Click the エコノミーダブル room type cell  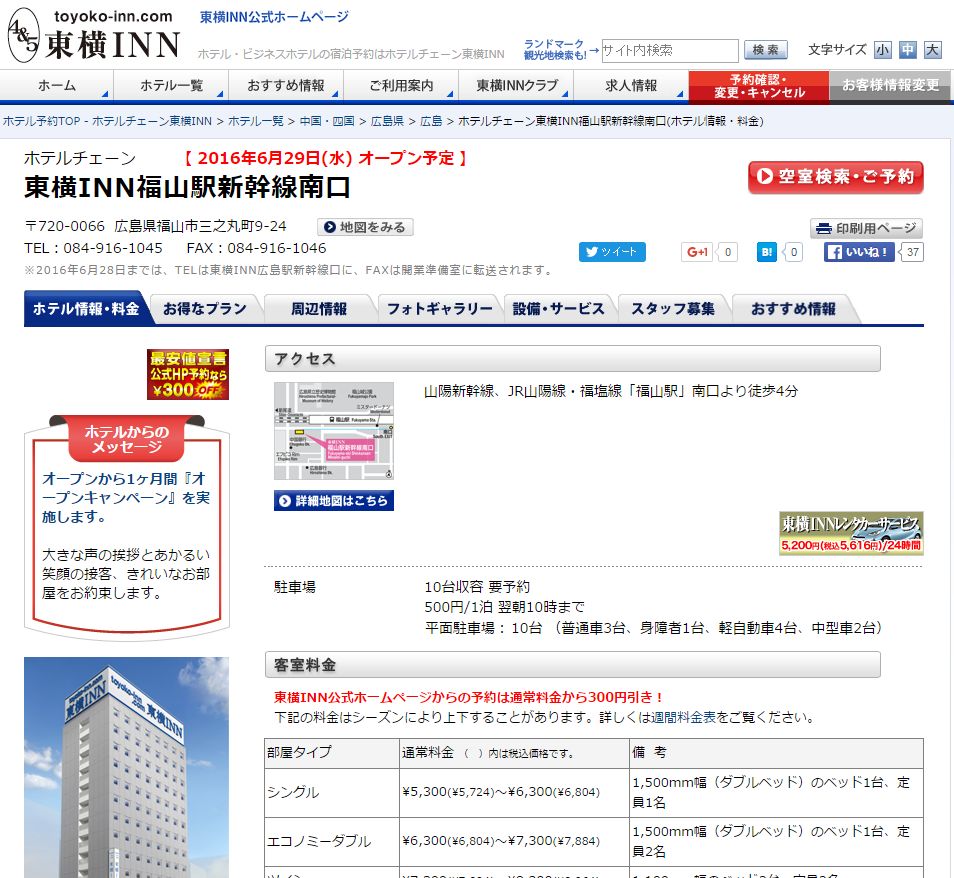332,841
